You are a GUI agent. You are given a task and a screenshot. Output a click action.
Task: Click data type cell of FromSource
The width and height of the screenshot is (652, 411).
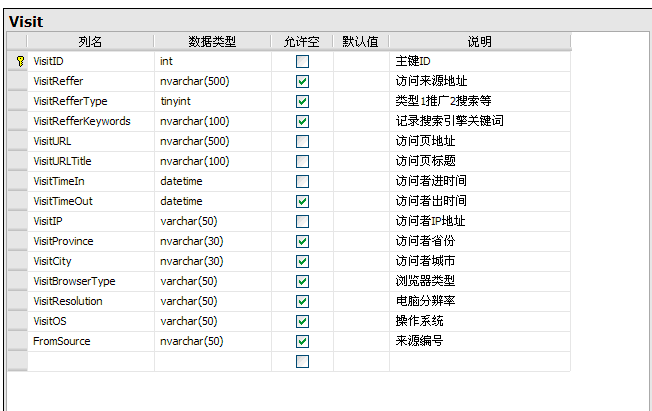tap(213, 341)
